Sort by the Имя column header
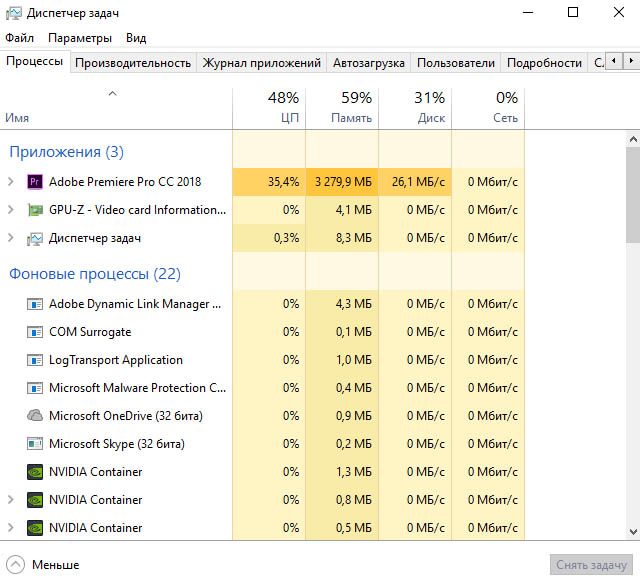640x588 pixels. (x=116, y=109)
